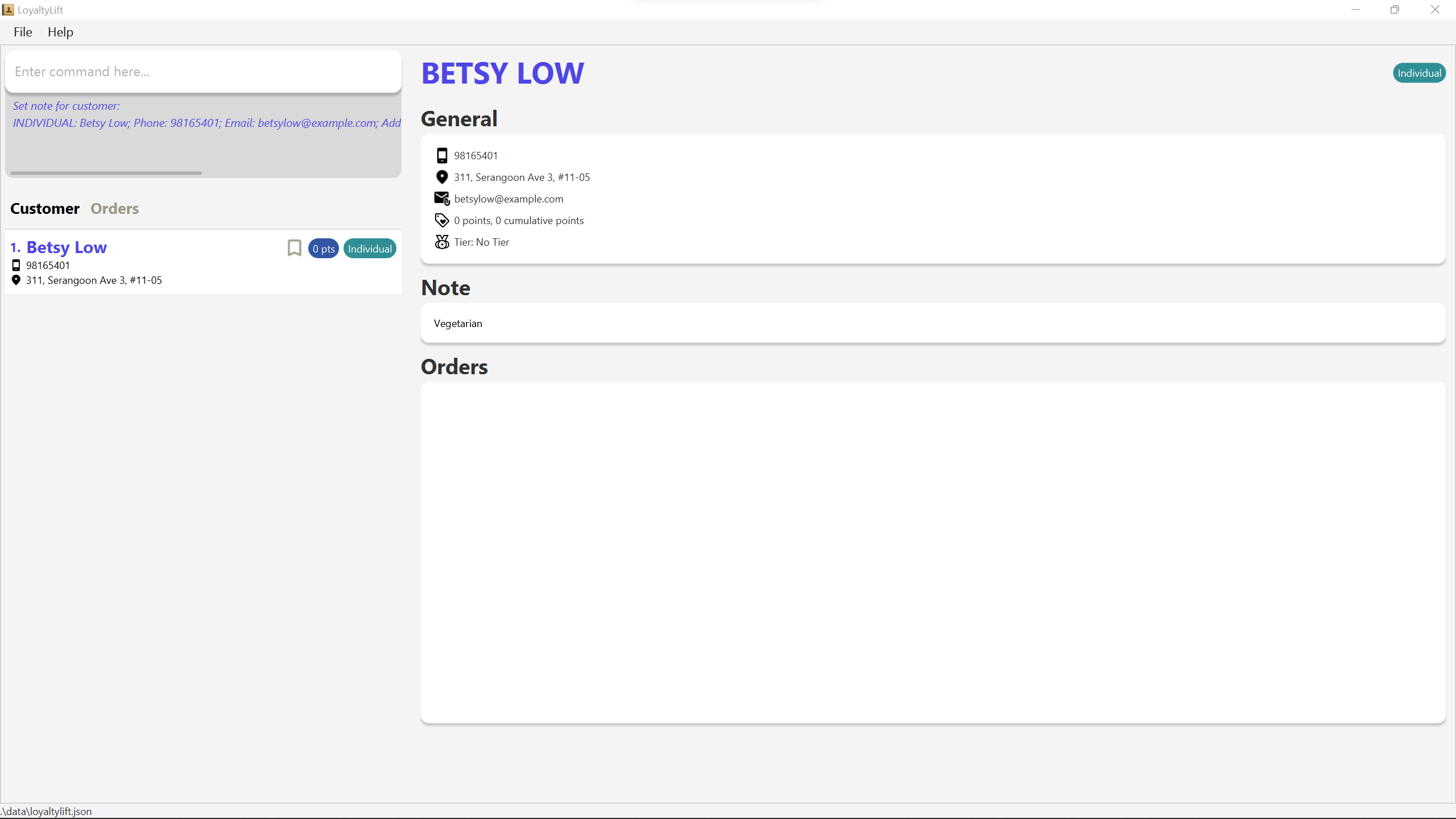
Task: Click the 'Set note for customer:' result message
Action: 67,106
